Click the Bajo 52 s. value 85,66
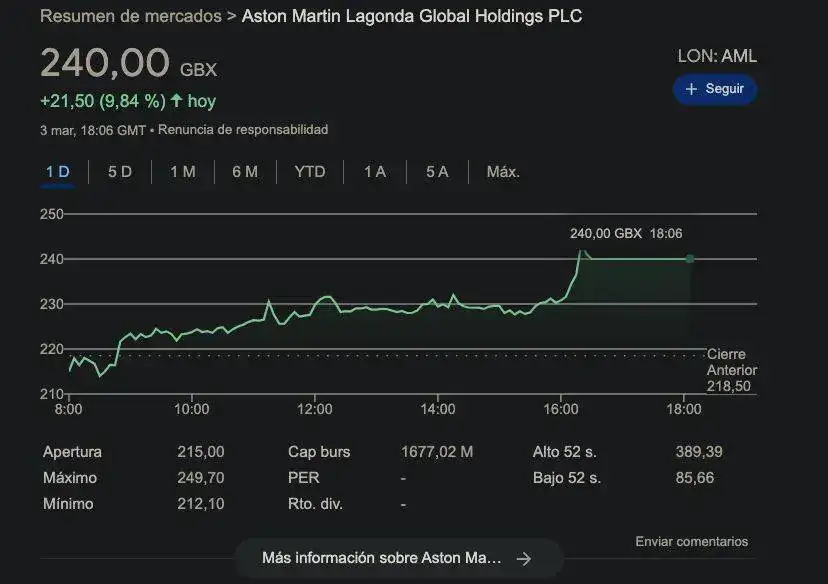828x584 pixels. click(x=694, y=478)
